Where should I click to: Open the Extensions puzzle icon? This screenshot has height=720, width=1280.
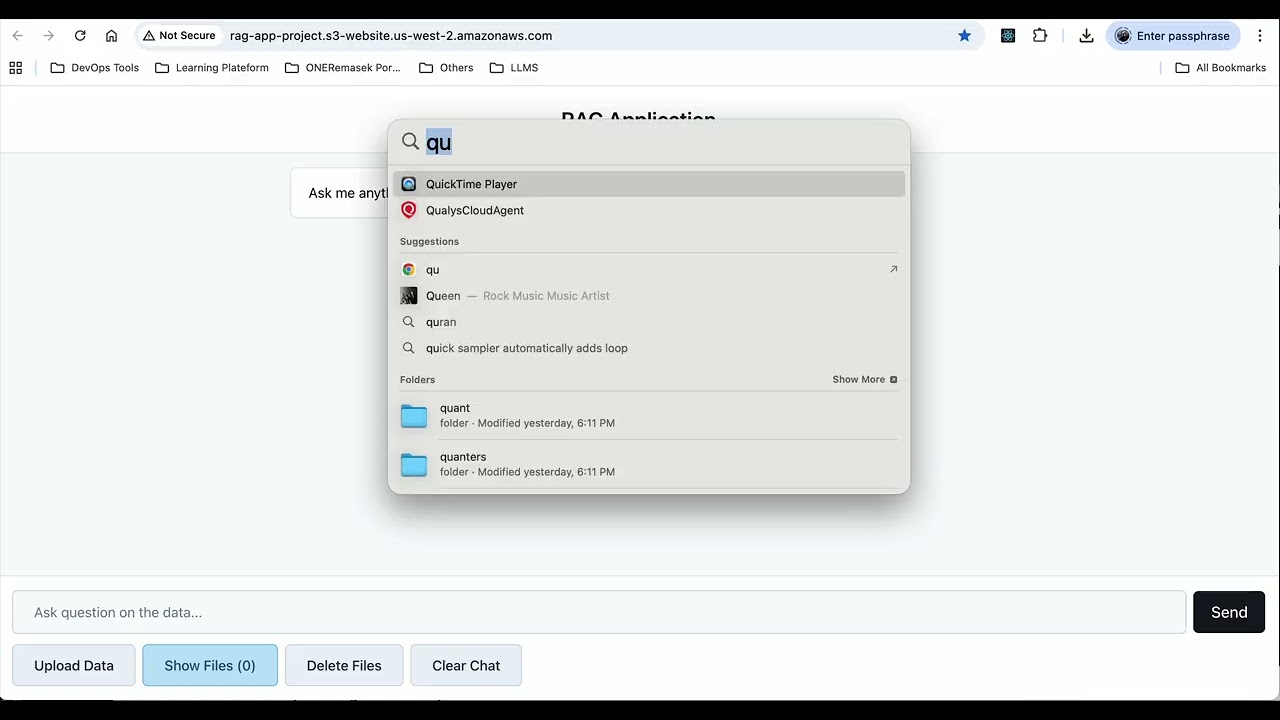(1040, 36)
